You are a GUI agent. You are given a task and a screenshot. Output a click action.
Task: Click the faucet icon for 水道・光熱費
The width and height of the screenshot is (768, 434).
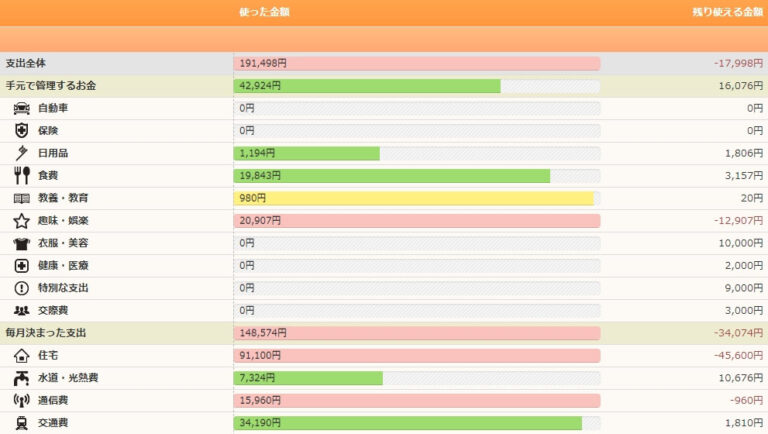[x=22, y=378]
